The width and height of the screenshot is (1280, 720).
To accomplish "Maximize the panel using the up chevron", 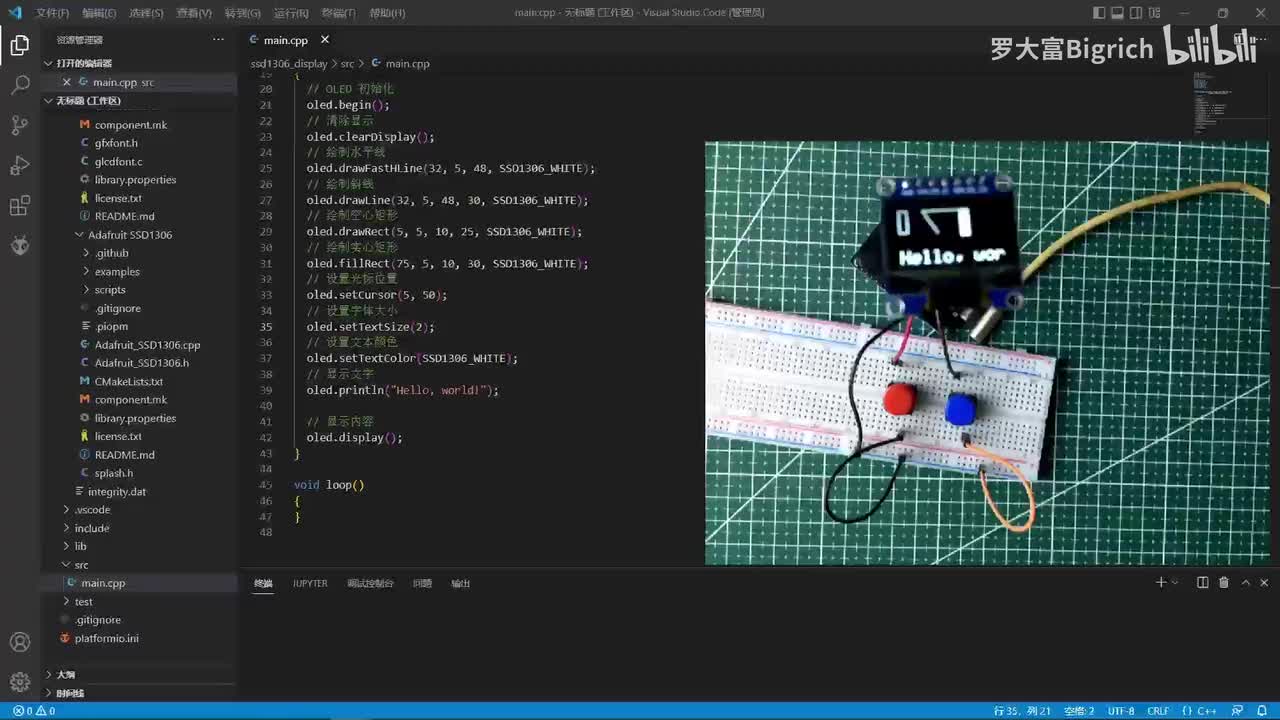I will pos(1245,582).
